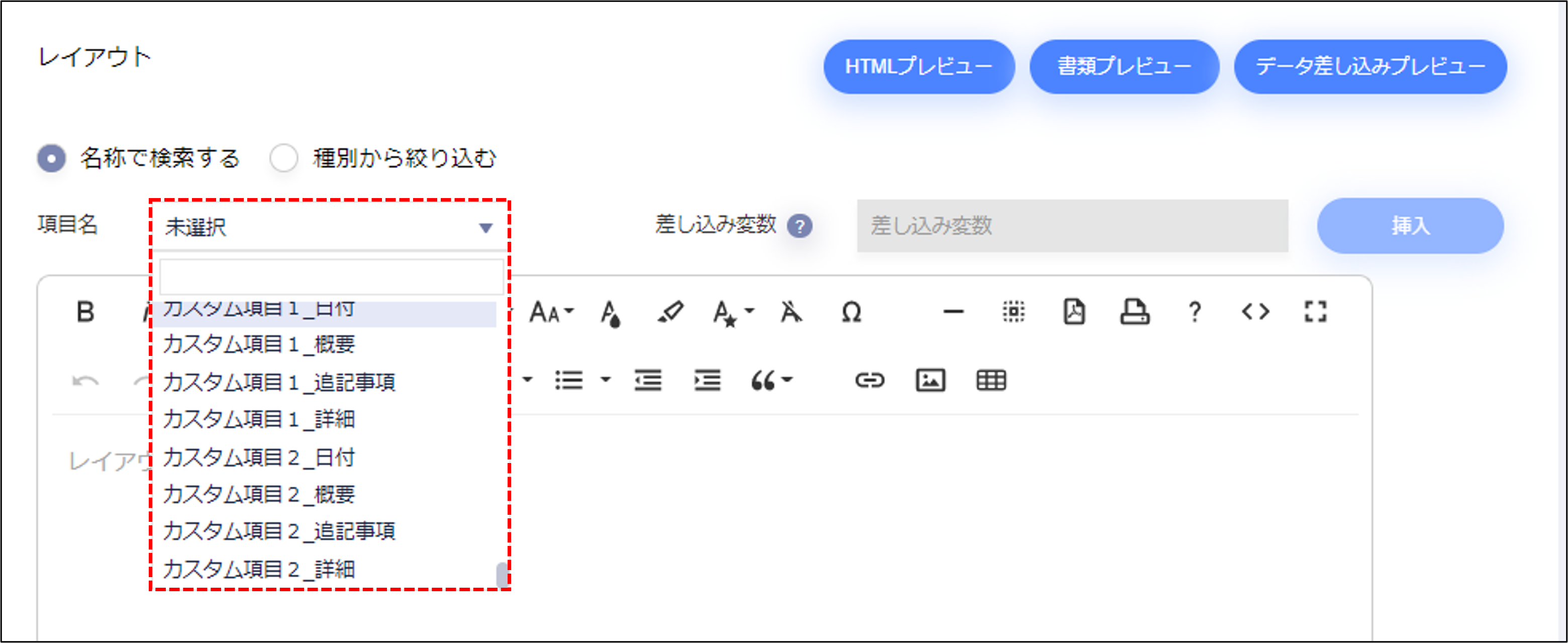Open the print function
1568x643 pixels.
coord(1135,312)
